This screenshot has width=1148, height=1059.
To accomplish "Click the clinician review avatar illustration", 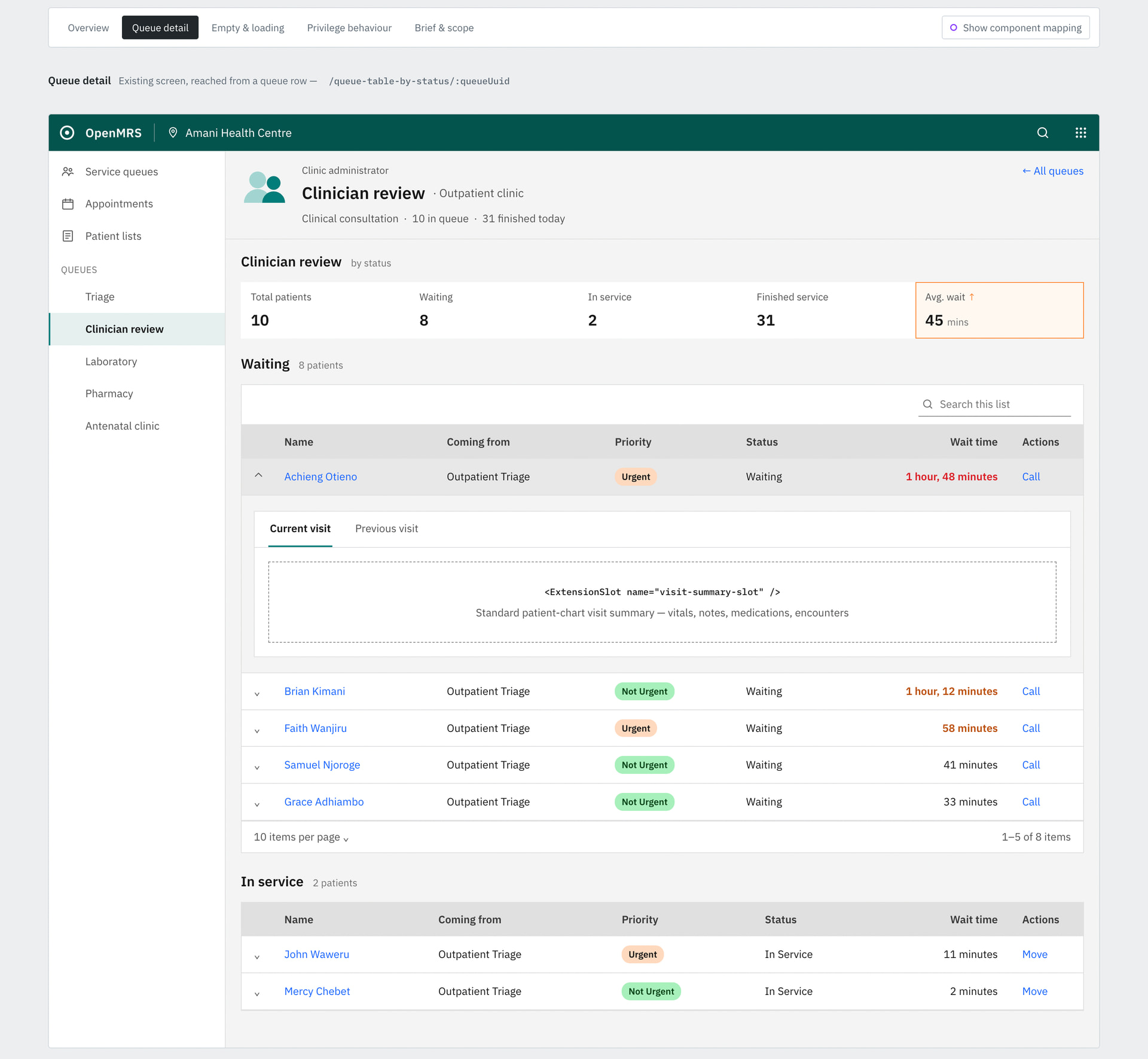I will [264, 187].
